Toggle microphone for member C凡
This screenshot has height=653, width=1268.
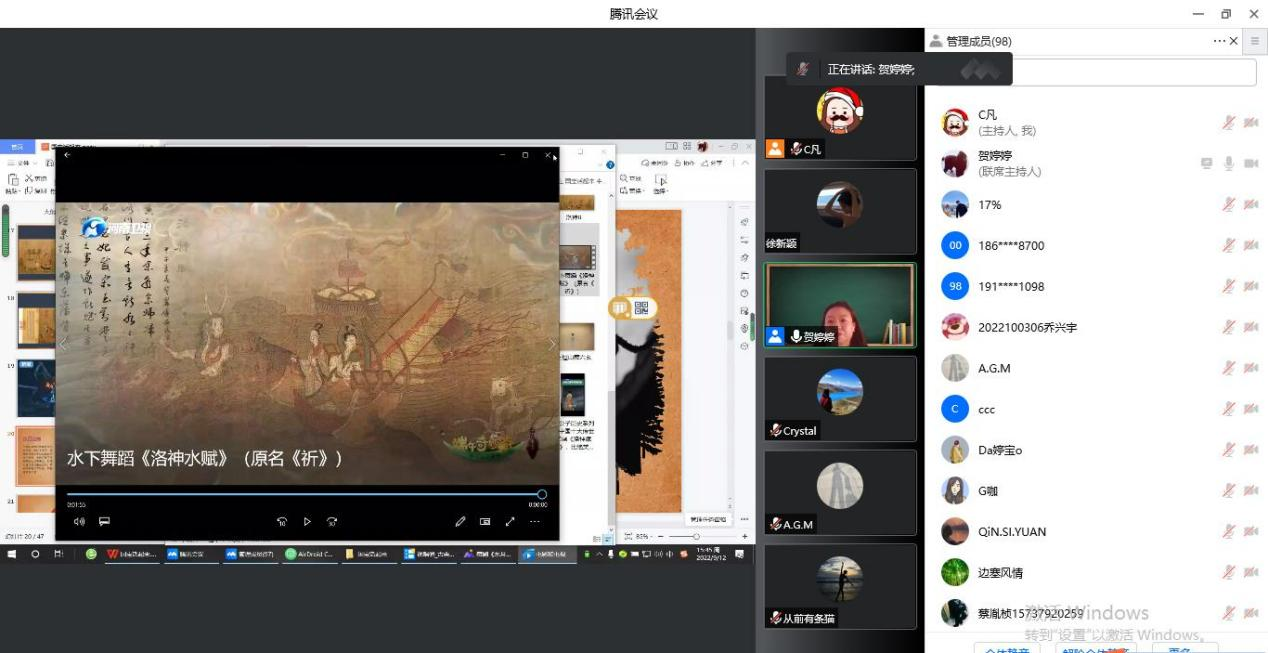1229,123
